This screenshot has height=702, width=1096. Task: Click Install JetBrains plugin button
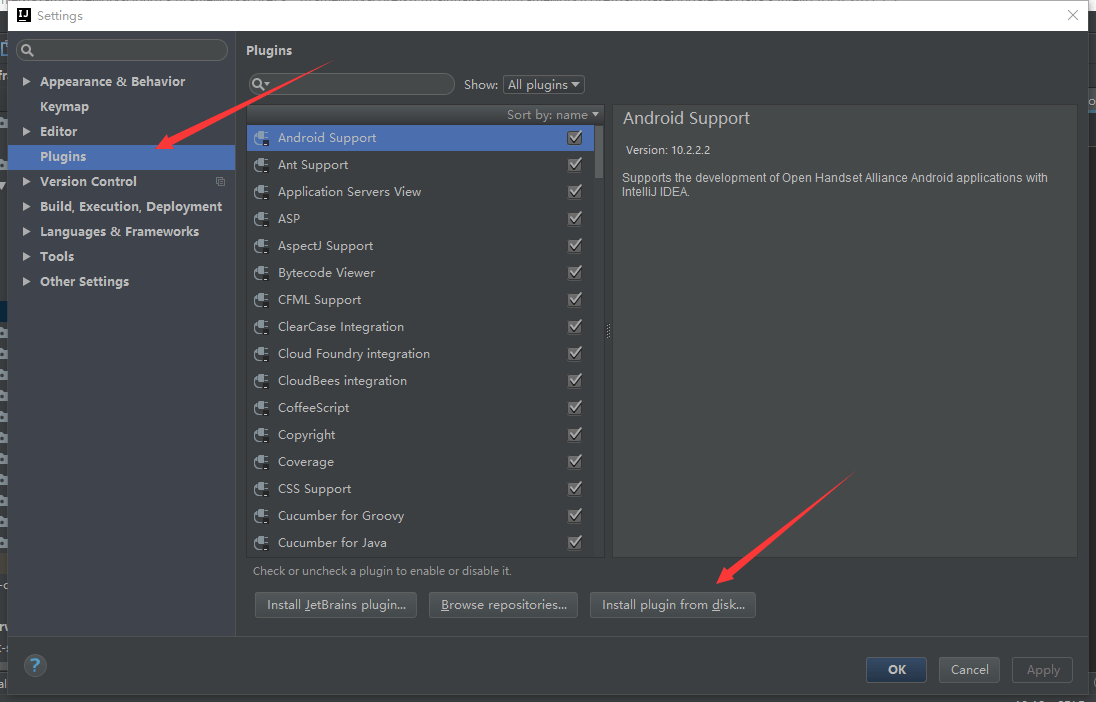click(336, 605)
